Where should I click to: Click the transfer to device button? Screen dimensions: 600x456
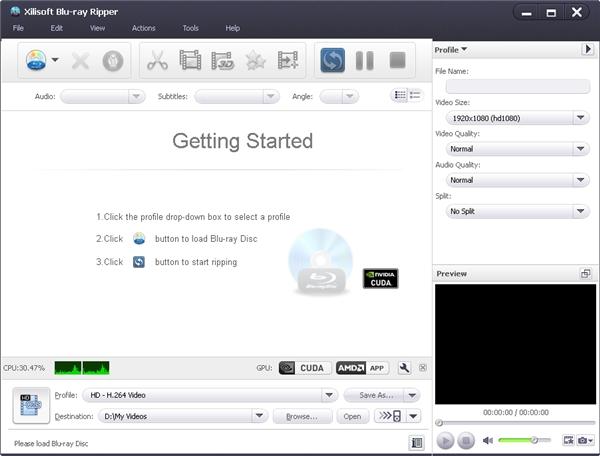pyautogui.click(x=390, y=416)
